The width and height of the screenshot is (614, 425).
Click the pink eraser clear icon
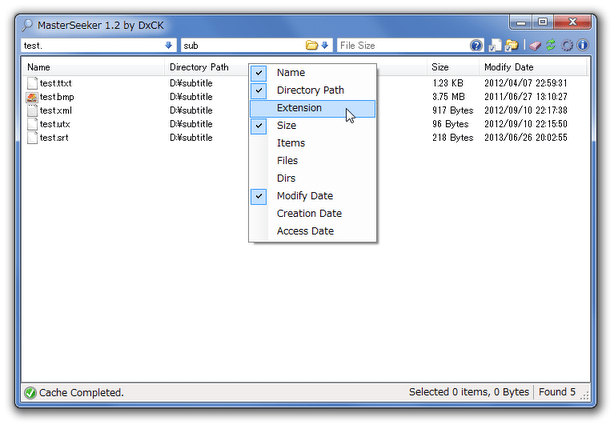535,45
